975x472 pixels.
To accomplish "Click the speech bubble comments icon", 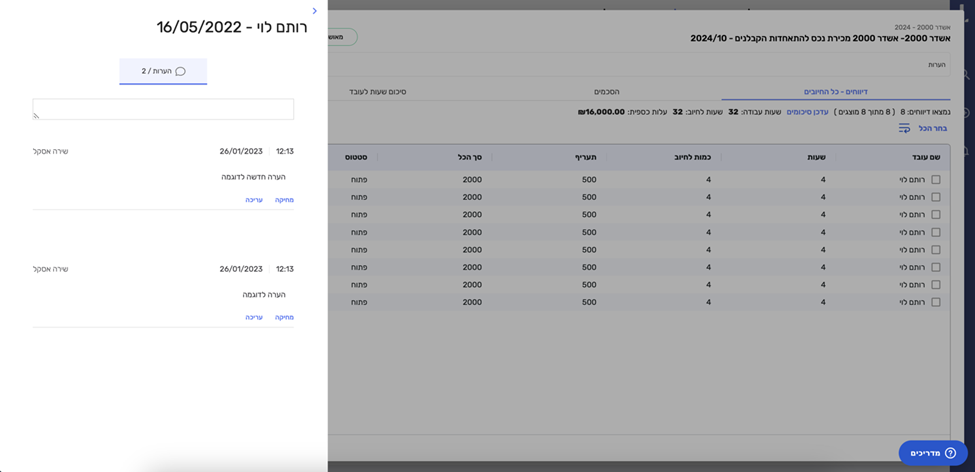I will [180, 71].
